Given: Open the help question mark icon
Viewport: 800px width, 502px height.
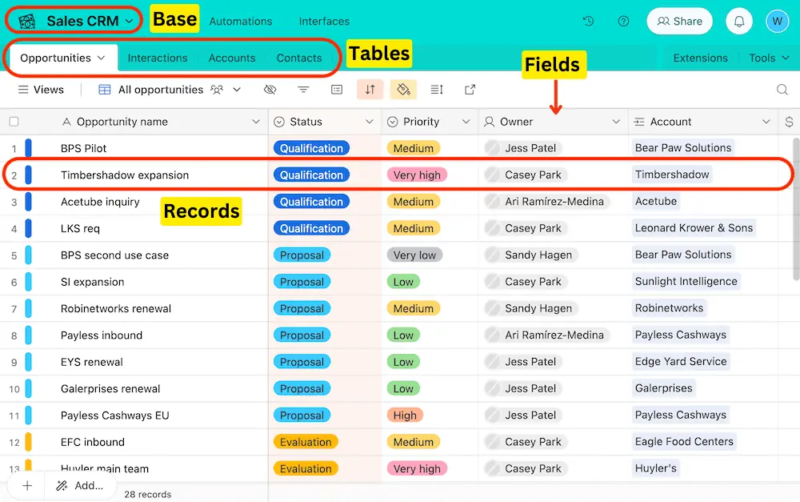Looking at the screenshot, I should 623,21.
